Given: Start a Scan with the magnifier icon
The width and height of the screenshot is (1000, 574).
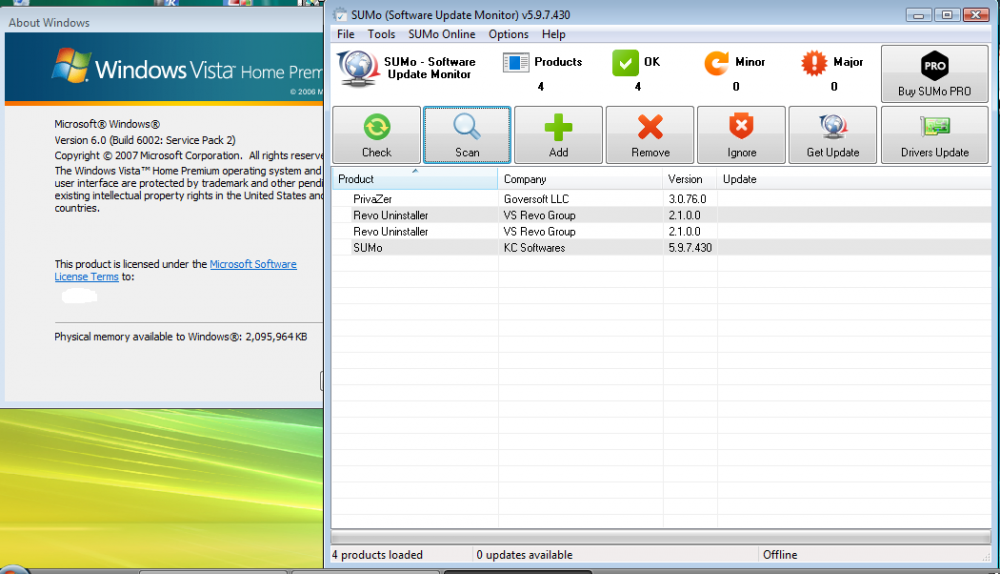Looking at the screenshot, I should click(x=467, y=128).
